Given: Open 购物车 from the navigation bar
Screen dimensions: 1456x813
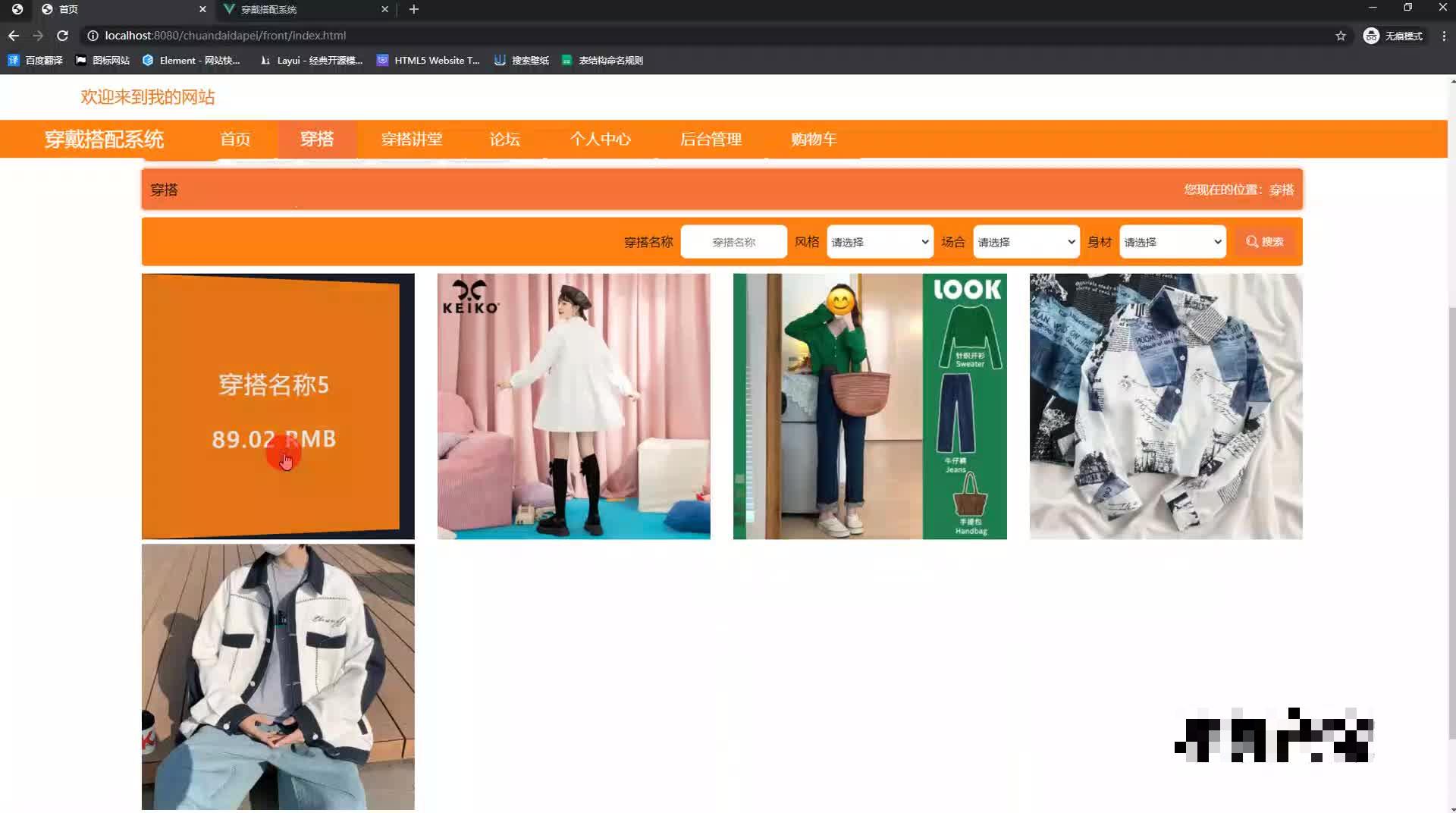Looking at the screenshot, I should tap(814, 140).
